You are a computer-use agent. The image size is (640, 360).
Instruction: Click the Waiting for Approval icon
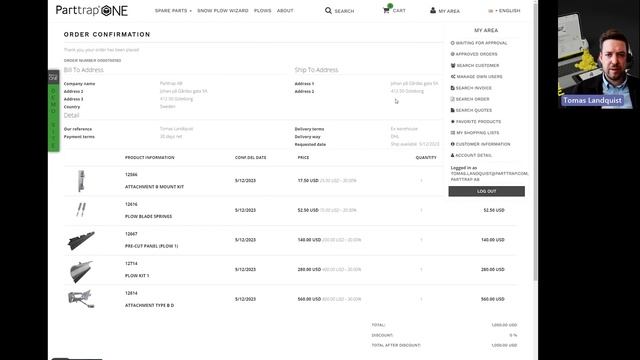click(452, 43)
